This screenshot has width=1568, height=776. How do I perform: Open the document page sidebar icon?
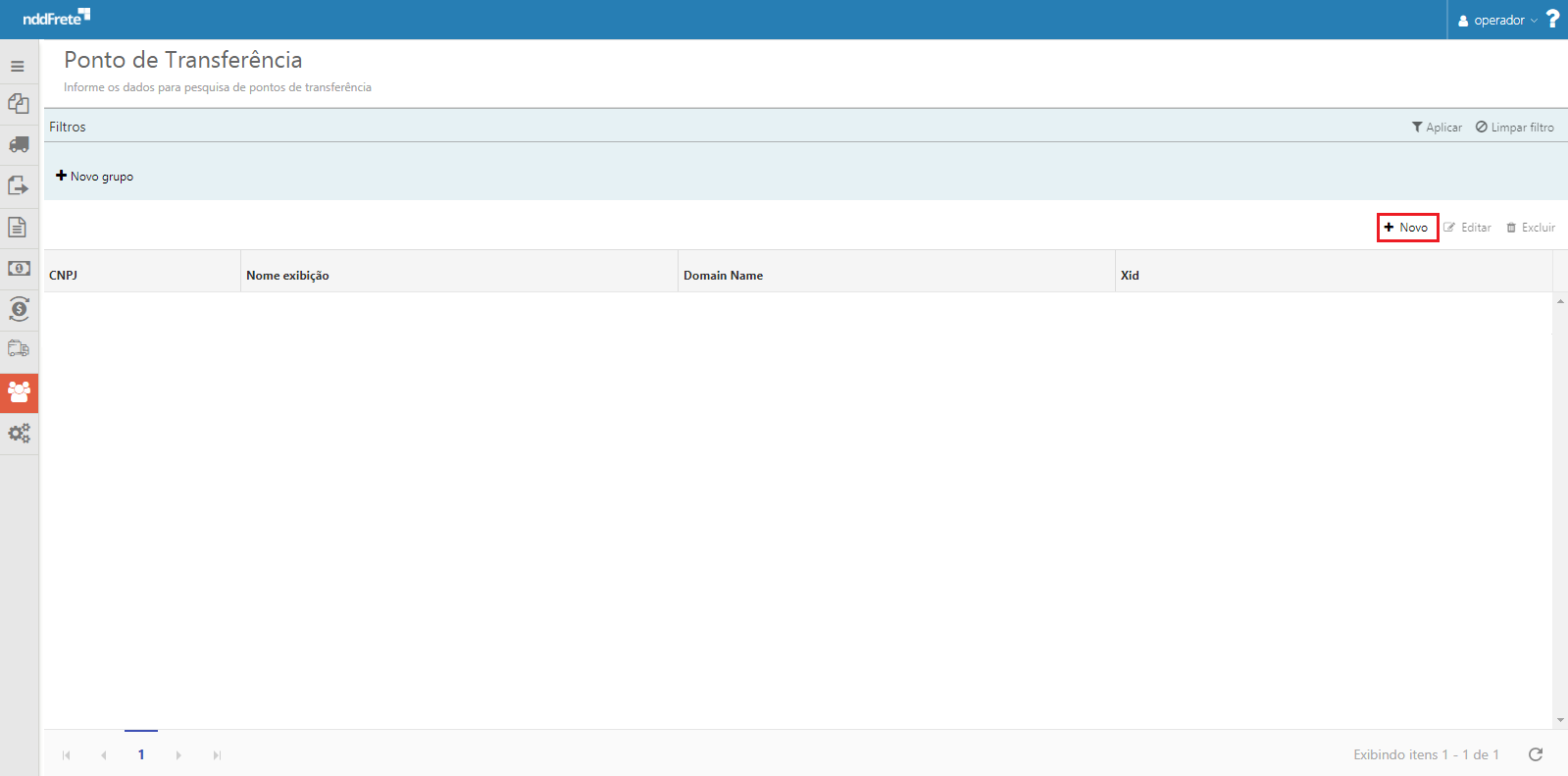click(18, 228)
